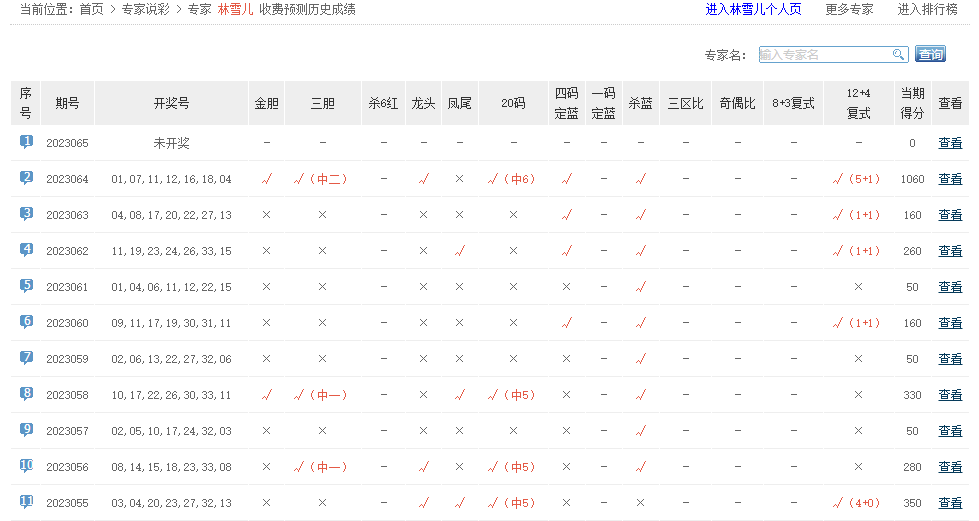Screen dimensions: 979x521
Task: Click the number 4 row badge icon
Action: [26, 250]
